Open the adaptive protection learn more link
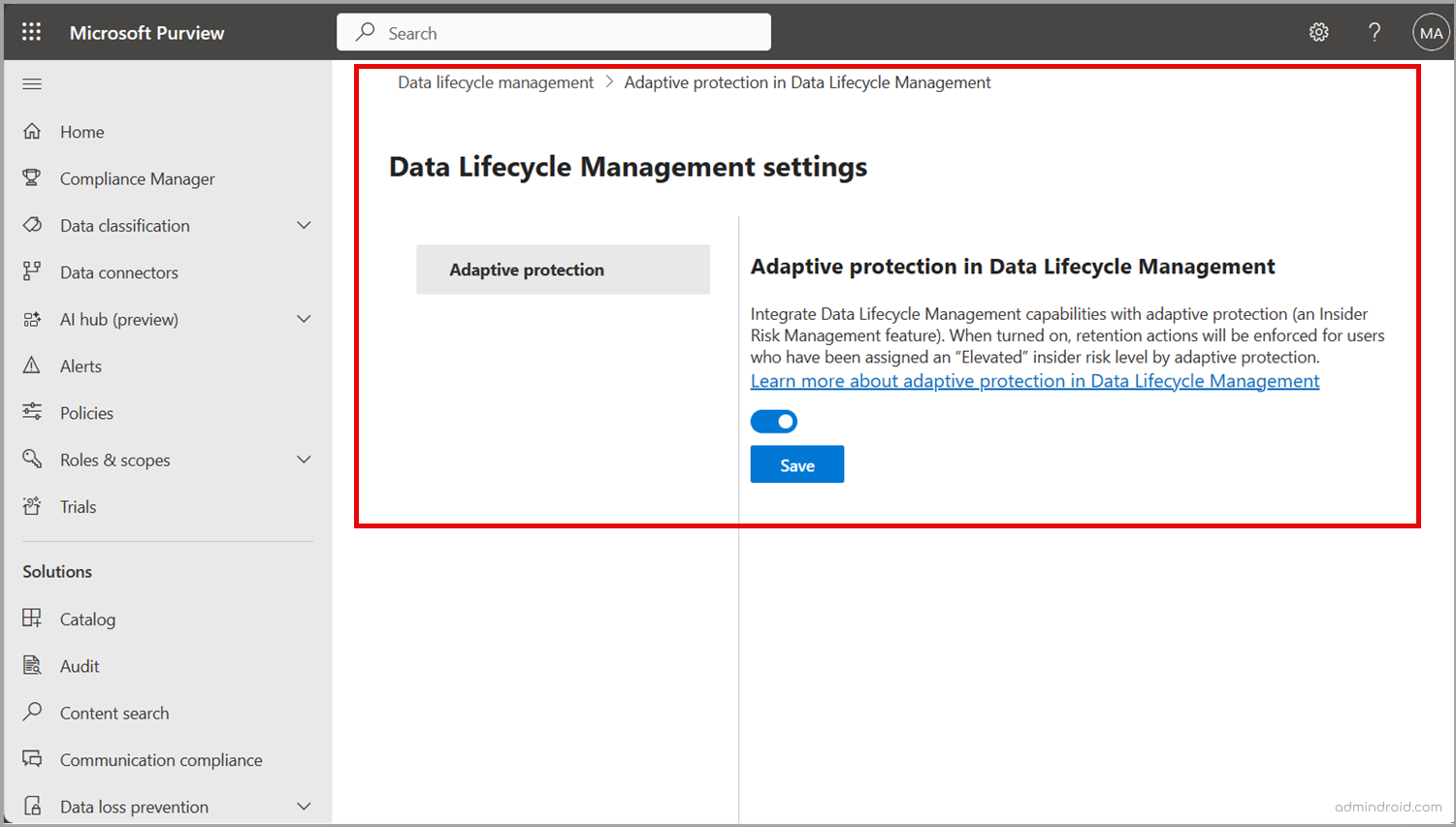The image size is (1456, 827). [1034, 380]
